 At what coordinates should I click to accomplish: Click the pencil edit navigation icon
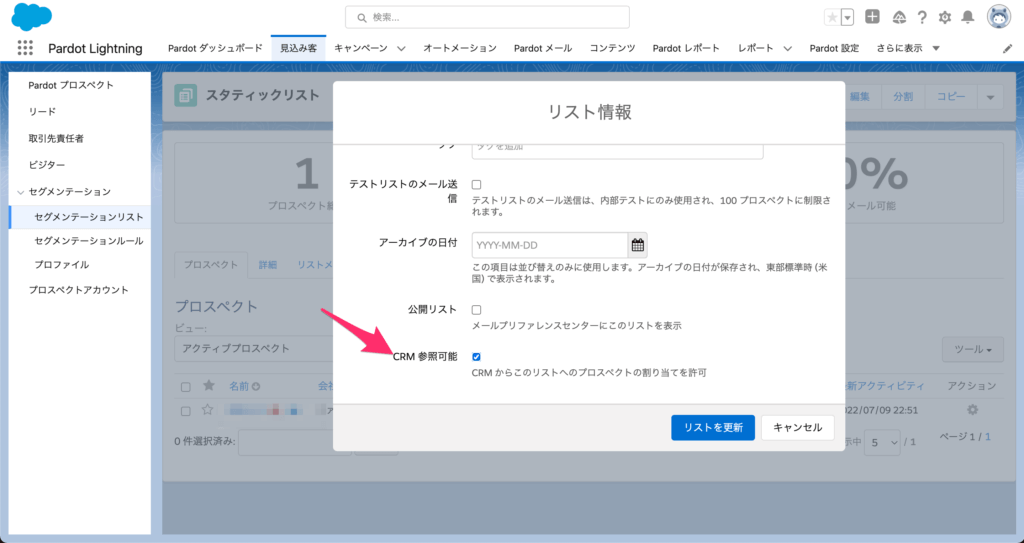(1007, 48)
